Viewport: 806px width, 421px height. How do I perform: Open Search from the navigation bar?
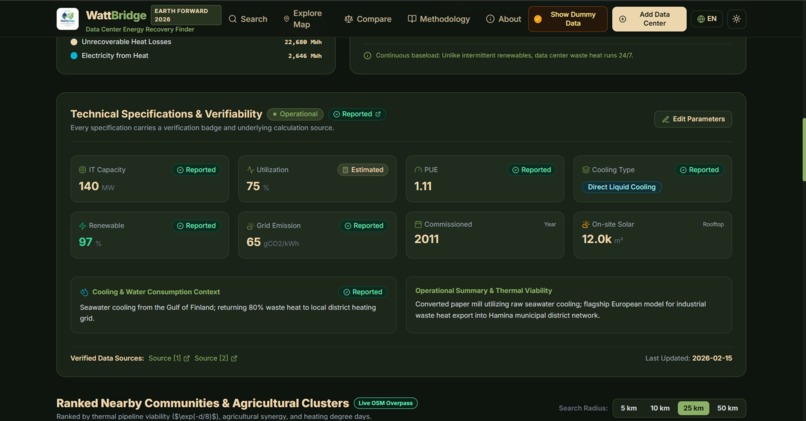click(x=248, y=19)
